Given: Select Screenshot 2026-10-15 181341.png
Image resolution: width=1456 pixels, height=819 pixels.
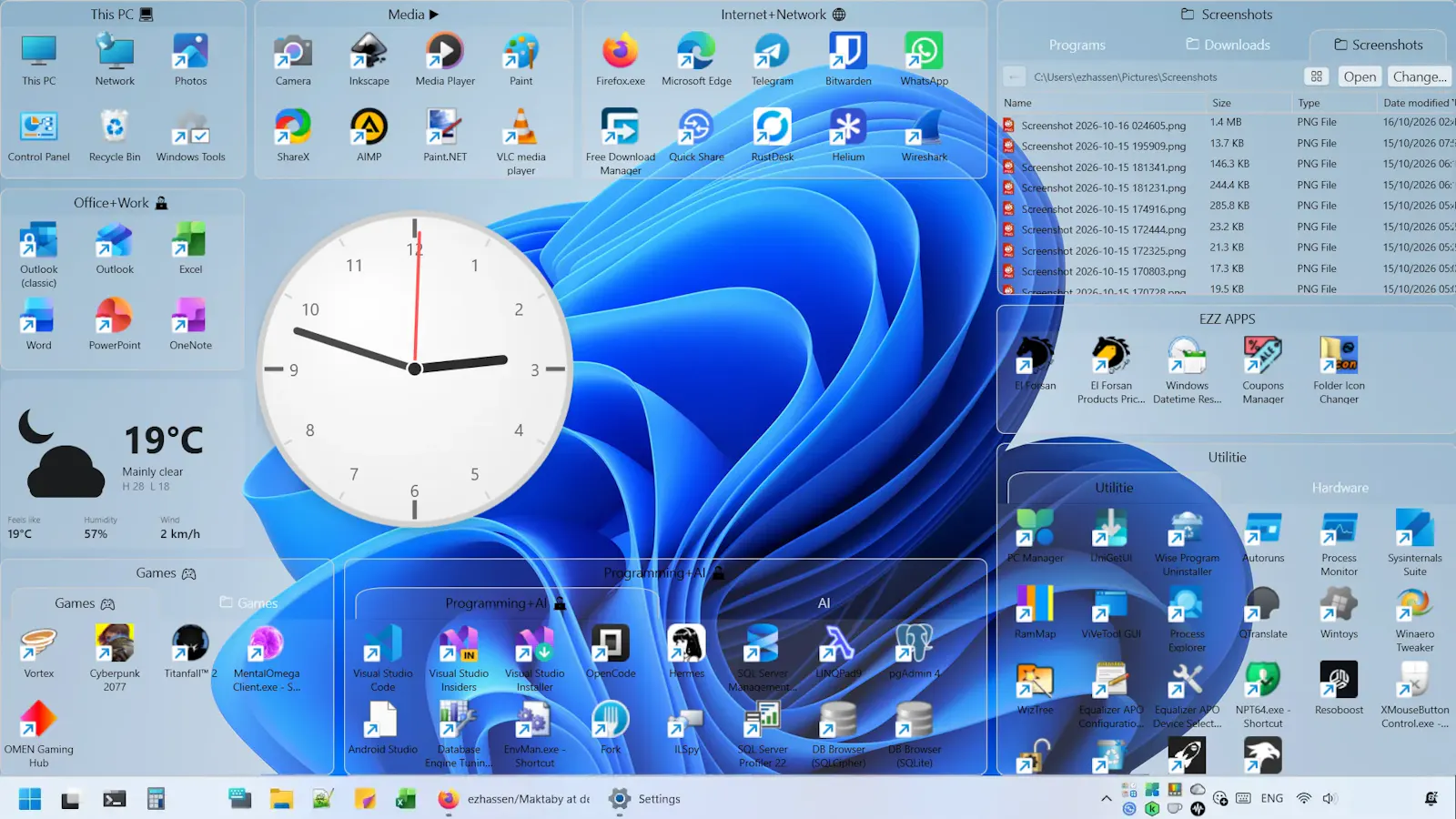Looking at the screenshot, I should [x=1103, y=167].
